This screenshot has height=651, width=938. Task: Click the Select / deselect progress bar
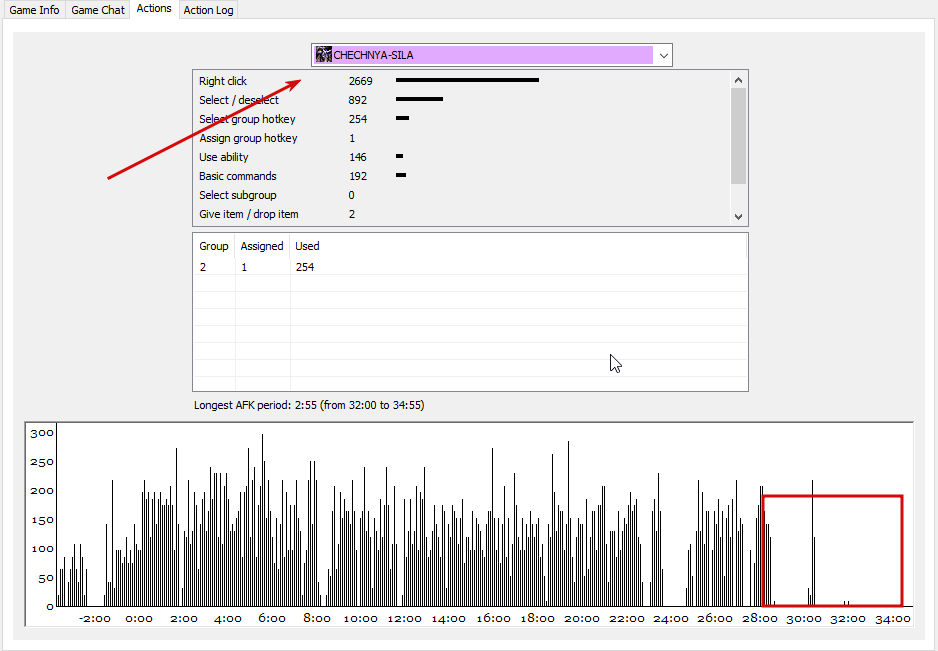pyautogui.click(x=419, y=99)
